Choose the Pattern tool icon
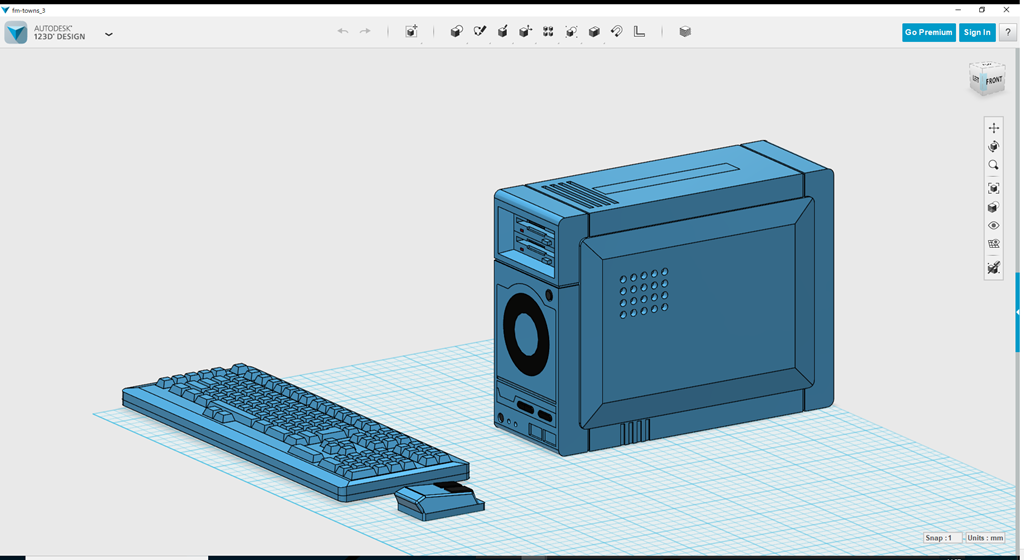Image resolution: width=1024 pixels, height=560 pixels. pyautogui.click(x=548, y=32)
